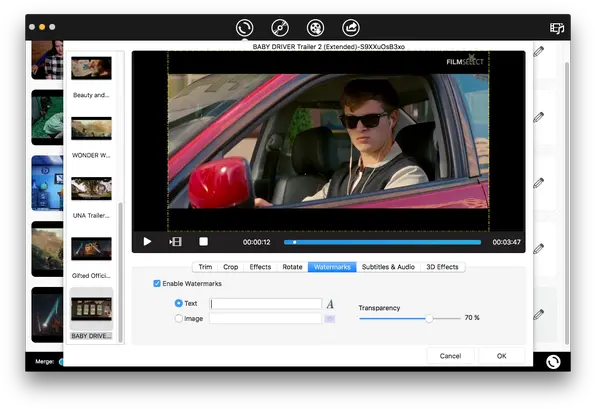Click the browse image folder icon
The width and height of the screenshot is (595, 409).
[329, 319]
